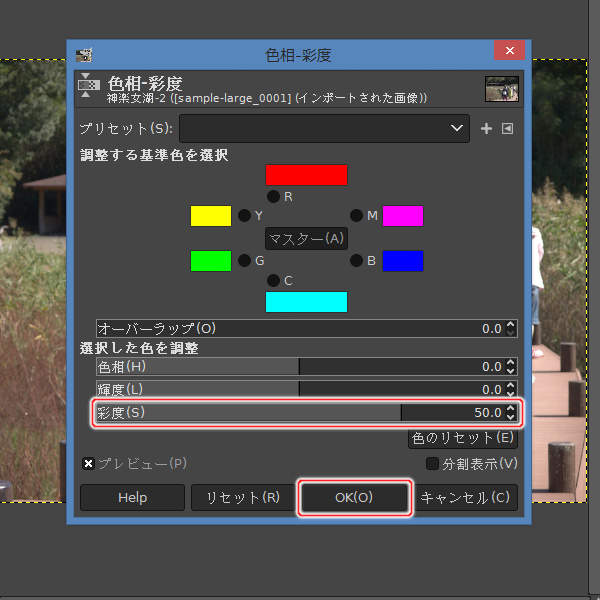Click the オーバーラップ(O) stepper arrows

510,328
